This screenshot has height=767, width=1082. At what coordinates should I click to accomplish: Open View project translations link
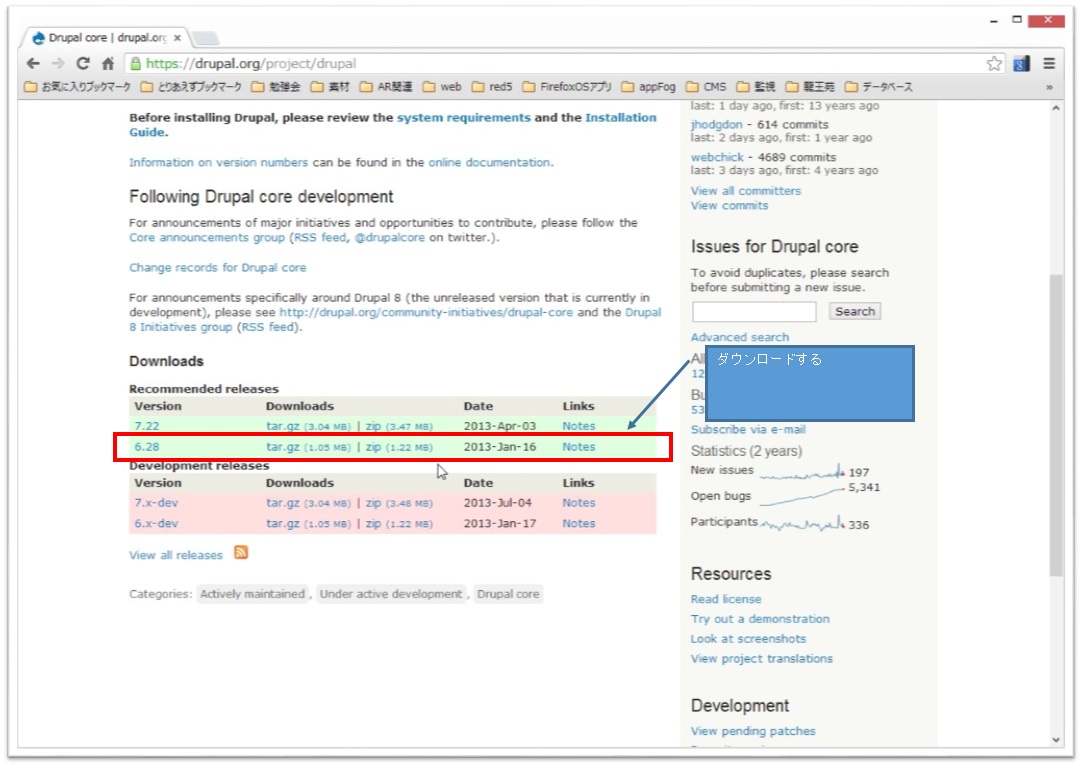[762, 659]
